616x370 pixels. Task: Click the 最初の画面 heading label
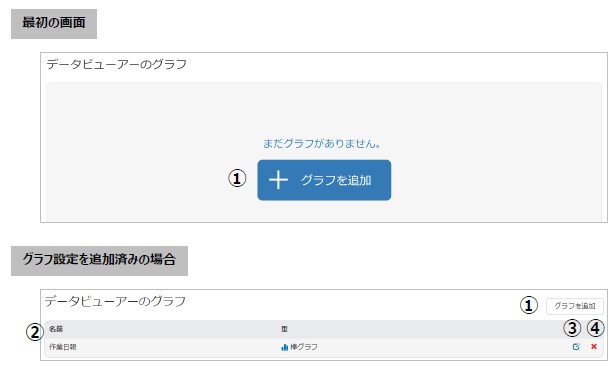(54, 23)
